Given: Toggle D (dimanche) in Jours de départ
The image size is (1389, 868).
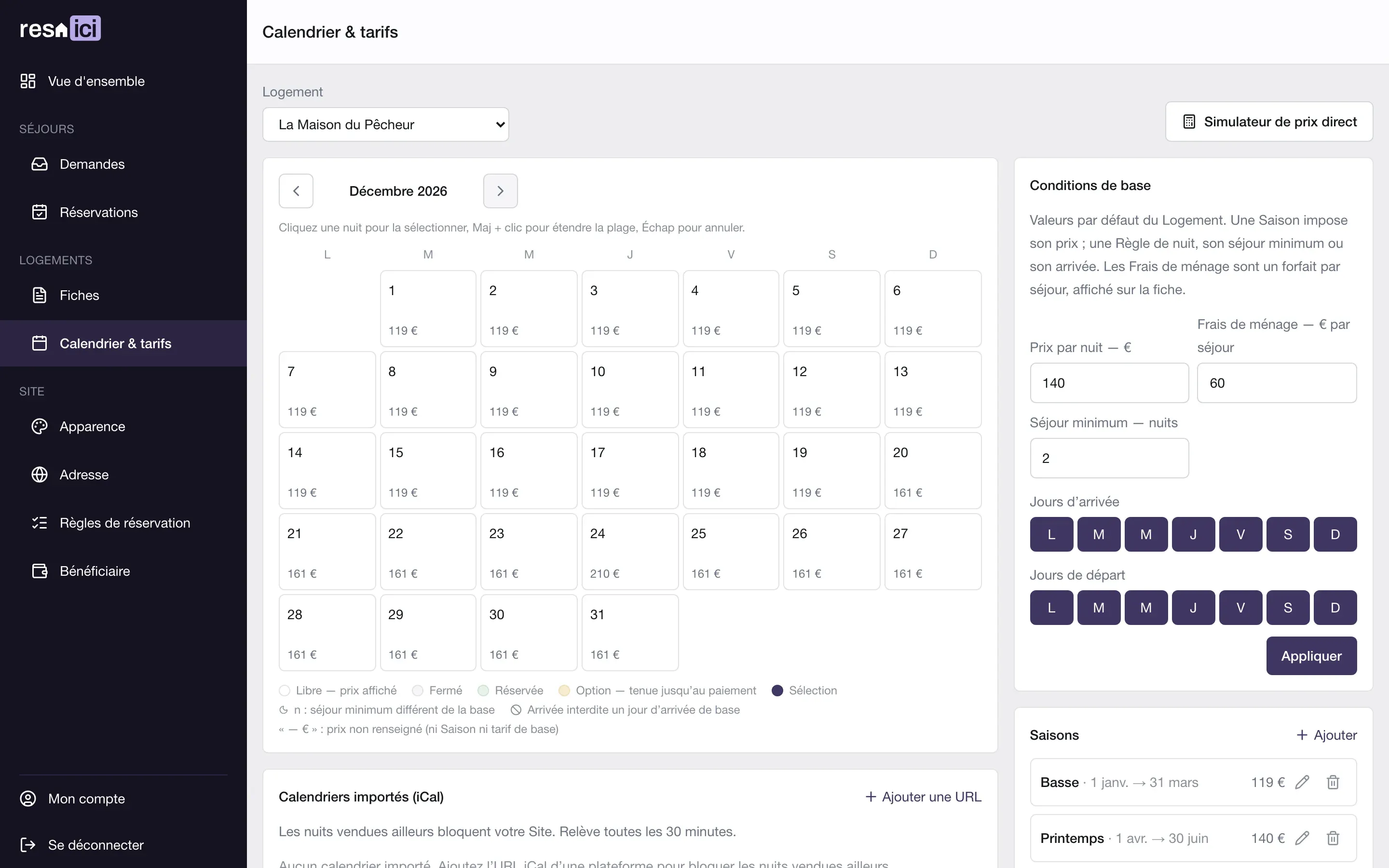Looking at the screenshot, I should [x=1335, y=608].
